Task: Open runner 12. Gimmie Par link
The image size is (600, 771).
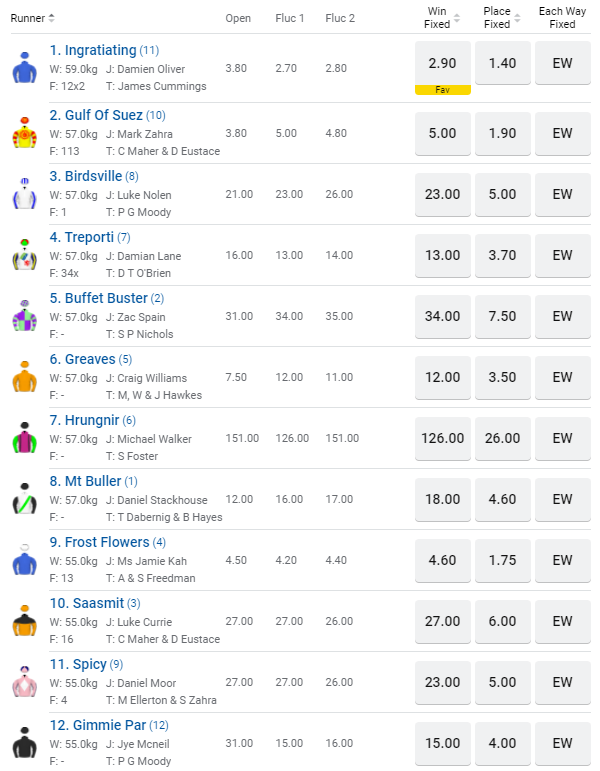Action: click(x=98, y=725)
